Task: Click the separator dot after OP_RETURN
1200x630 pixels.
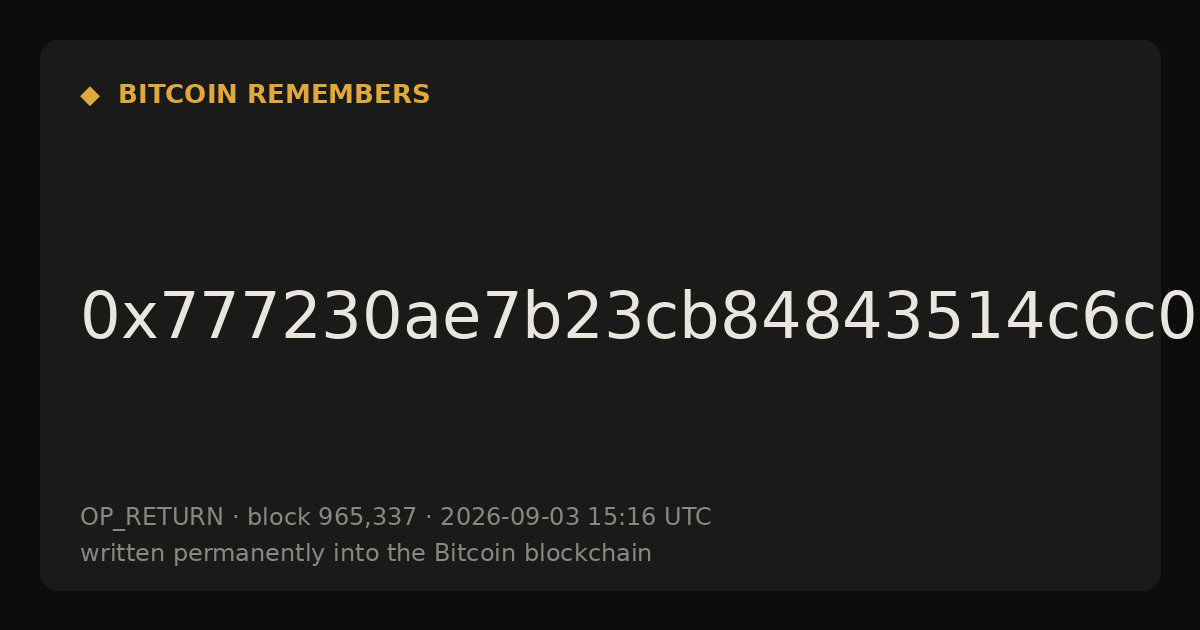Action: point(236,517)
